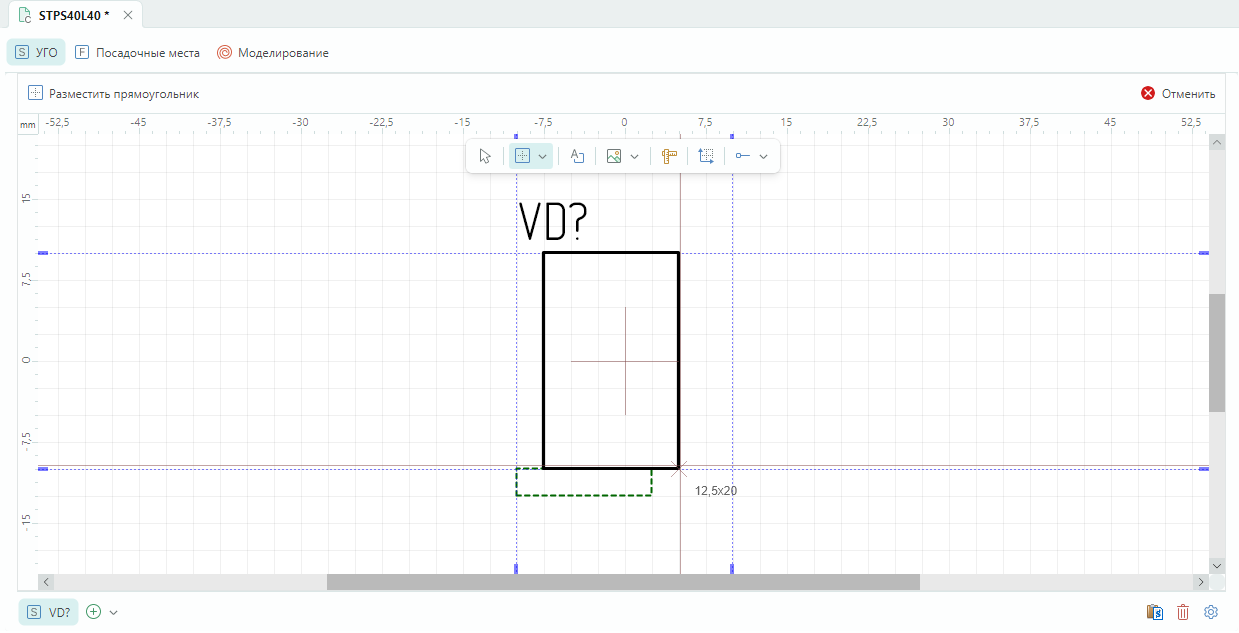Open settings via the gear icon

1211,612
